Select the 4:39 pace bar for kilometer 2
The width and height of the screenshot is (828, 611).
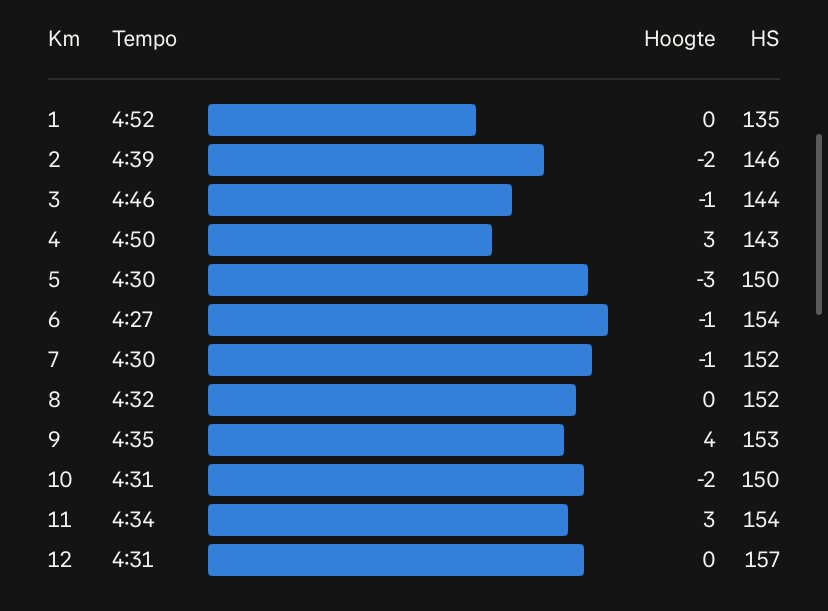pos(376,160)
